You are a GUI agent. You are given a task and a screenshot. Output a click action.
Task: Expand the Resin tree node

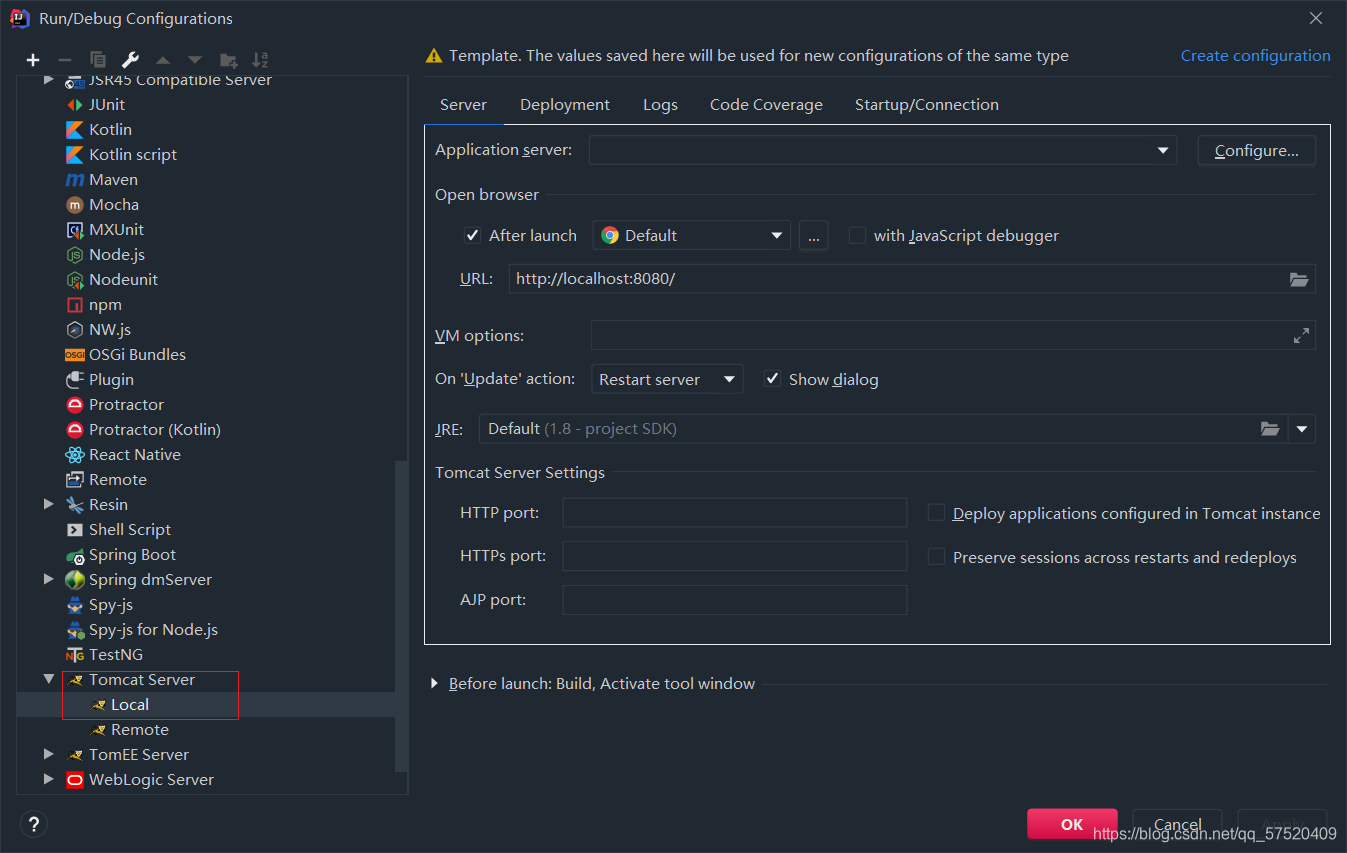click(48, 504)
